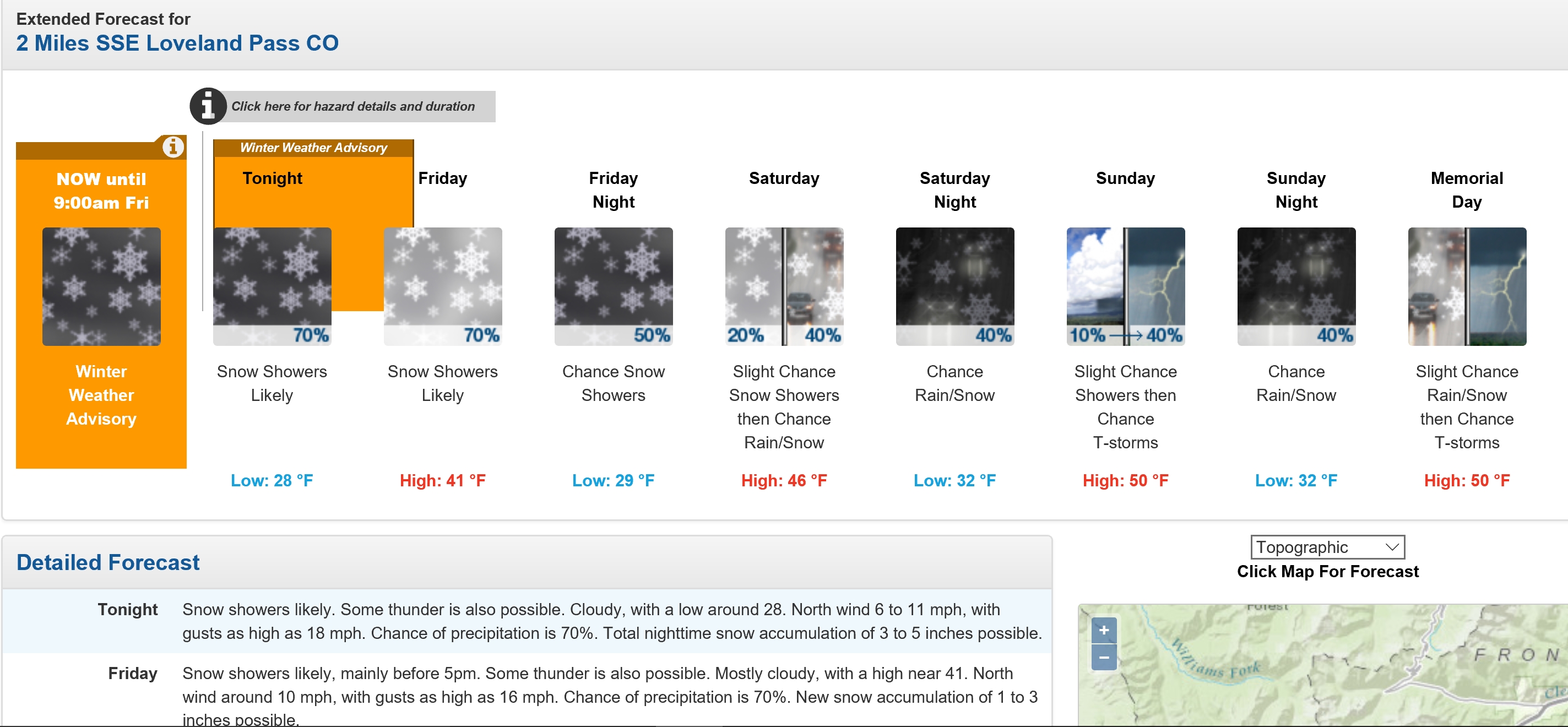Click the 2 Miles SSE Loveland Pass heading

click(177, 43)
